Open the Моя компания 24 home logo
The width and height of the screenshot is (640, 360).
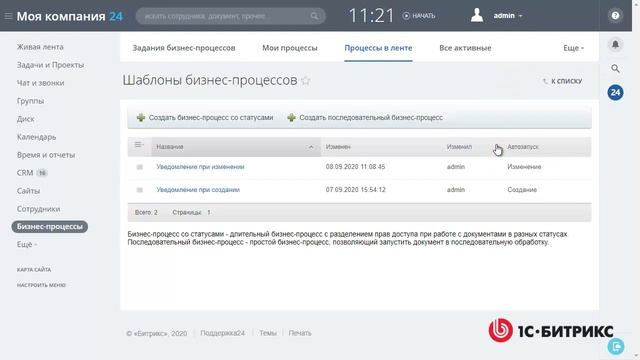pyautogui.click(x=69, y=16)
